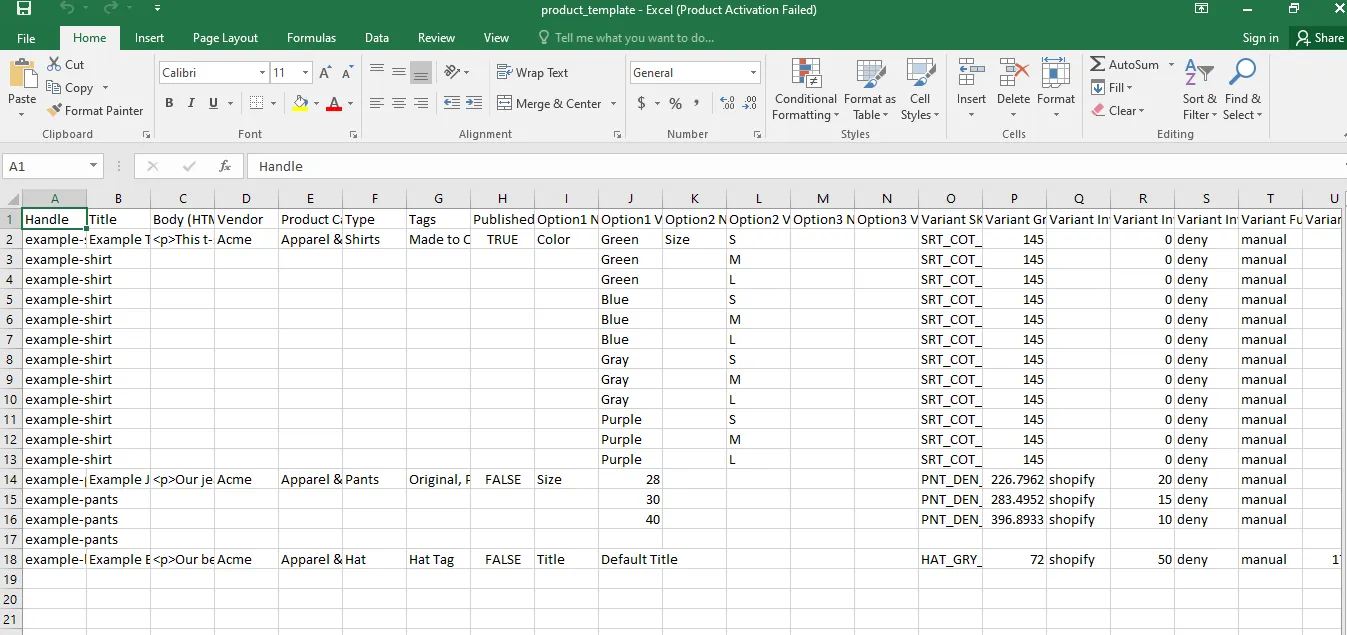The image size is (1347, 635).
Task: Click Merge & Center button
Action: 550,103
